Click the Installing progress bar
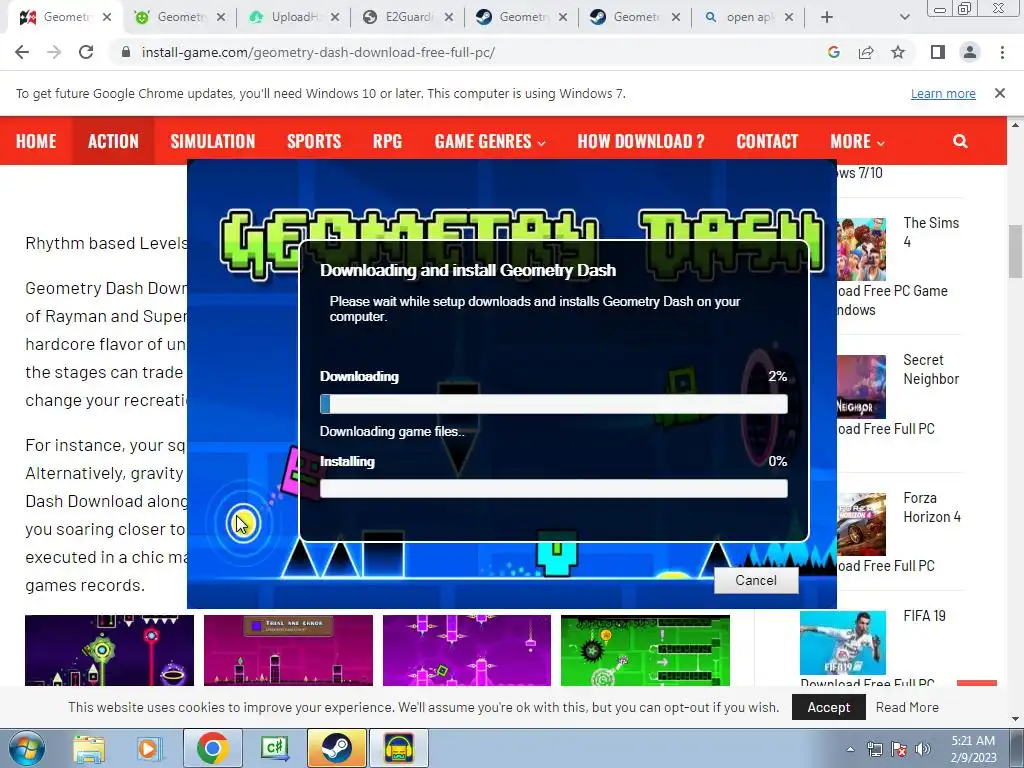Screen dimensions: 1024x768 tap(554, 488)
